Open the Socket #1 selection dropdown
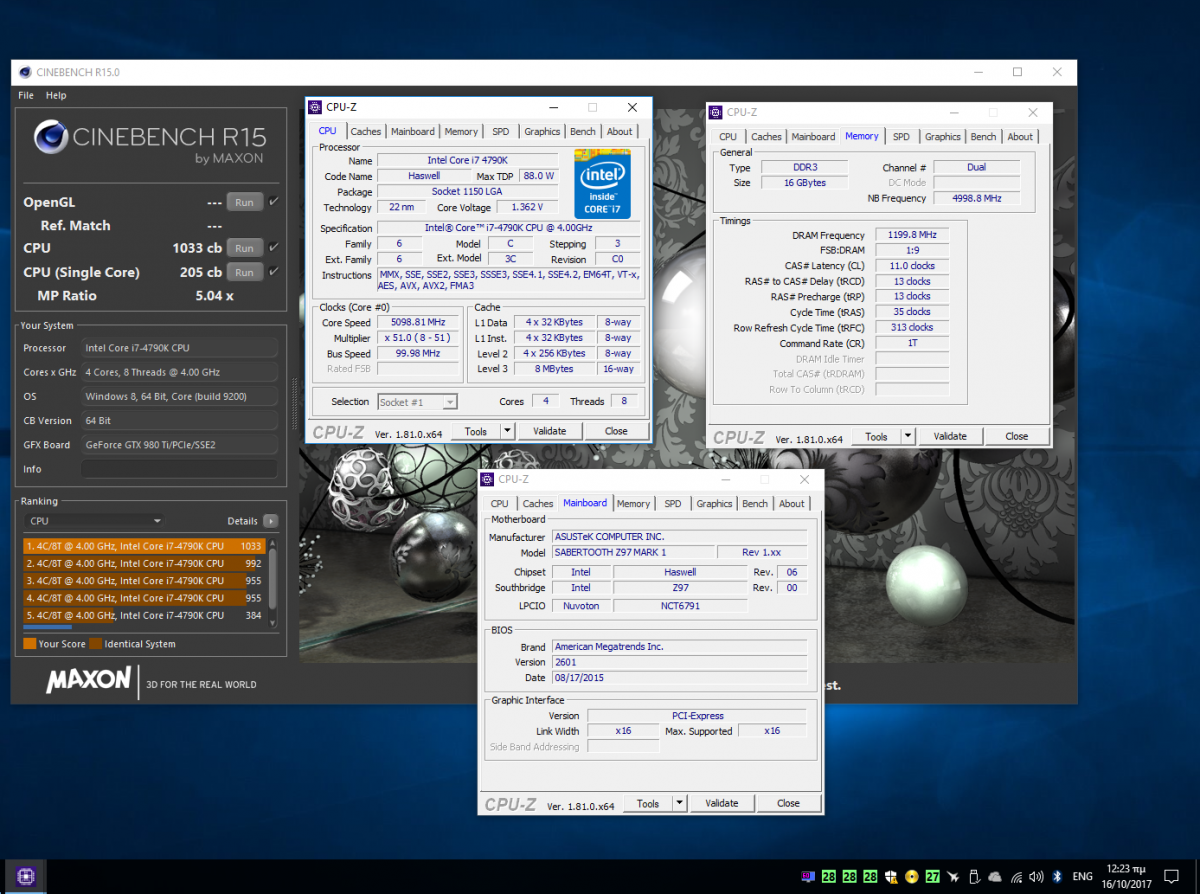This screenshot has width=1200, height=894. [x=417, y=401]
